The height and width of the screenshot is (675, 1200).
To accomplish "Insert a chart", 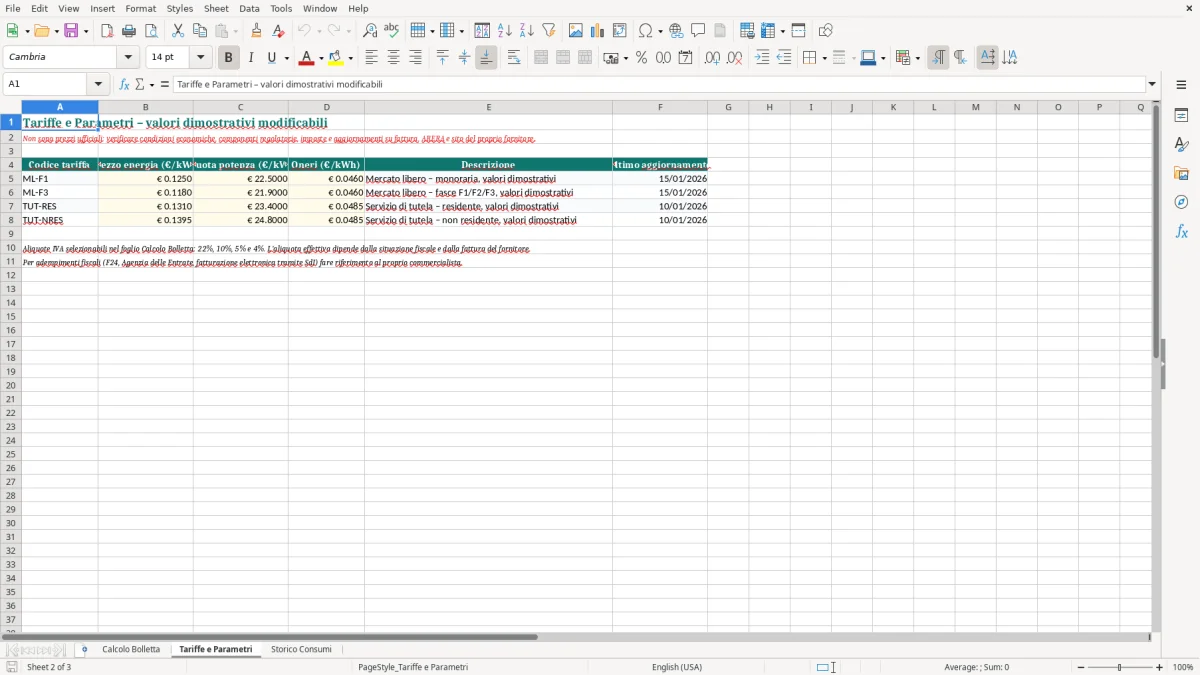I will point(598,31).
